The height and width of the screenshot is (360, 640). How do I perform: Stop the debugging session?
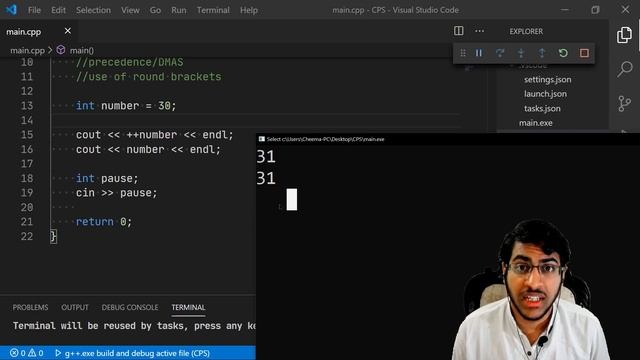click(584, 53)
